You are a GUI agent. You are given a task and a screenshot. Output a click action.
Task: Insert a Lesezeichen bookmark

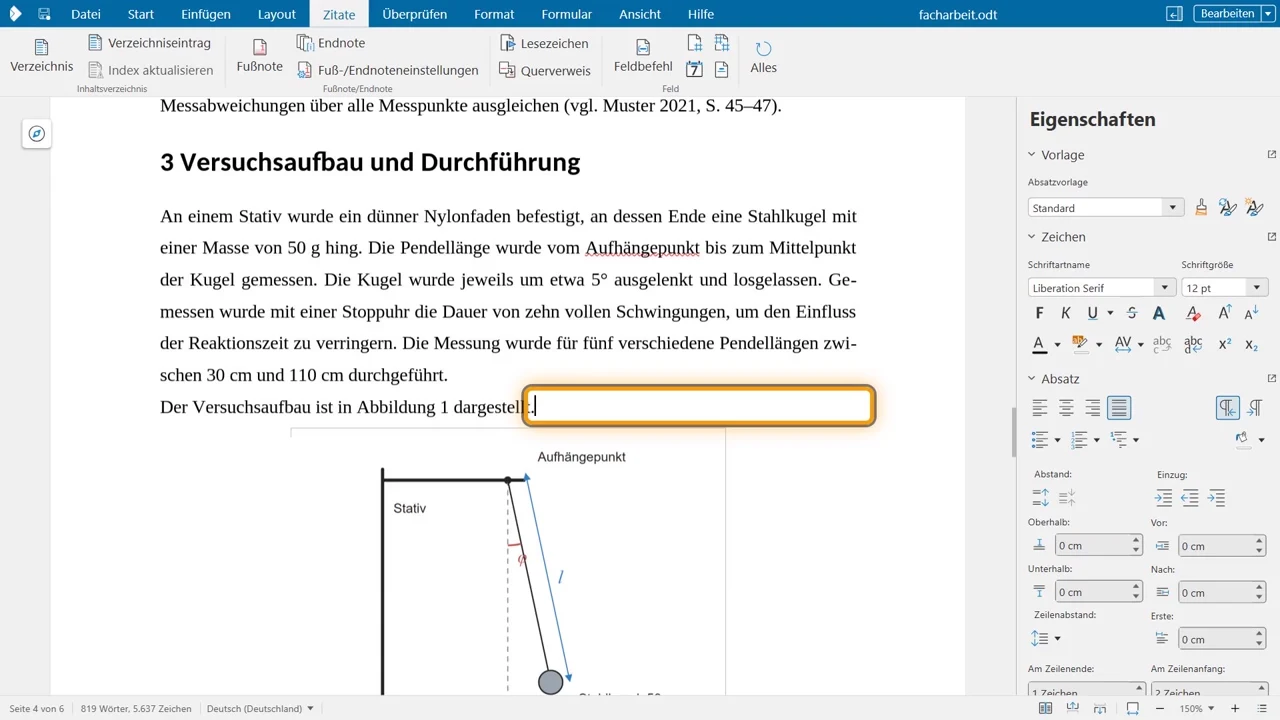tap(545, 43)
